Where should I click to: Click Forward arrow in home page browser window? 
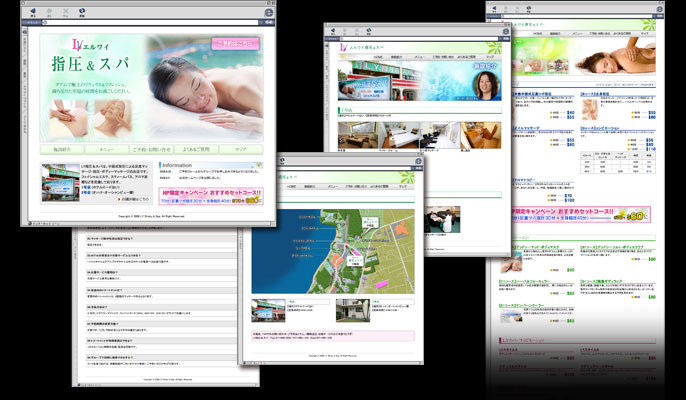pyautogui.click(x=49, y=11)
